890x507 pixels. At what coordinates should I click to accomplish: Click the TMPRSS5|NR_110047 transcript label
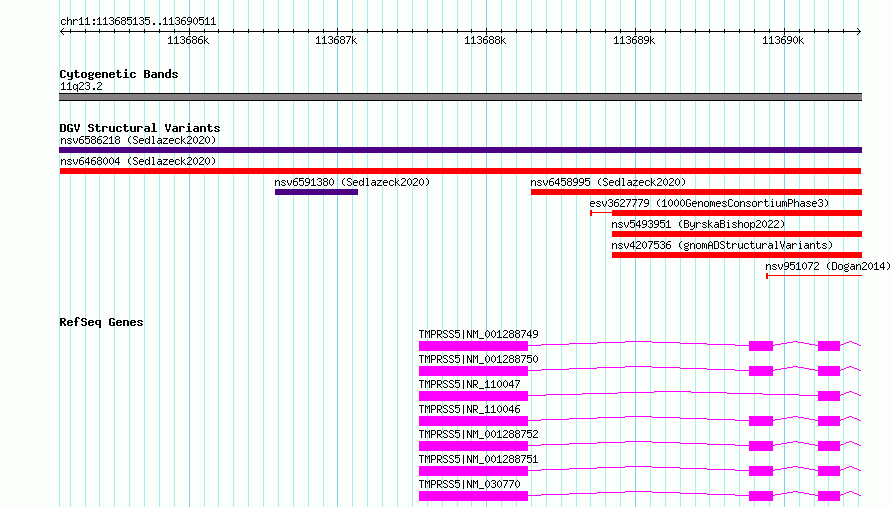click(x=469, y=384)
